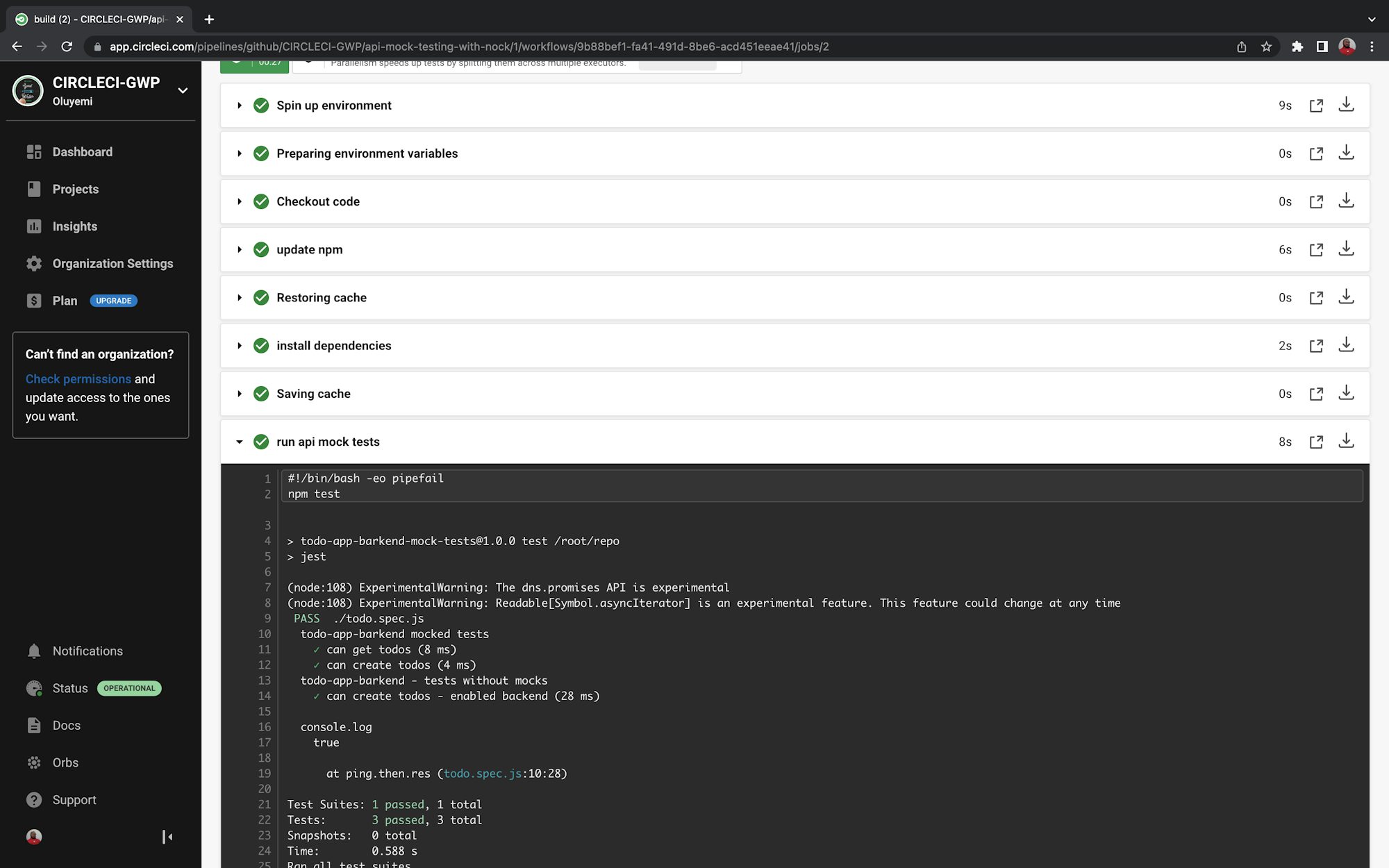Download the run api mock tests log
Screen dimensions: 1389x868
pos(1346,441)
